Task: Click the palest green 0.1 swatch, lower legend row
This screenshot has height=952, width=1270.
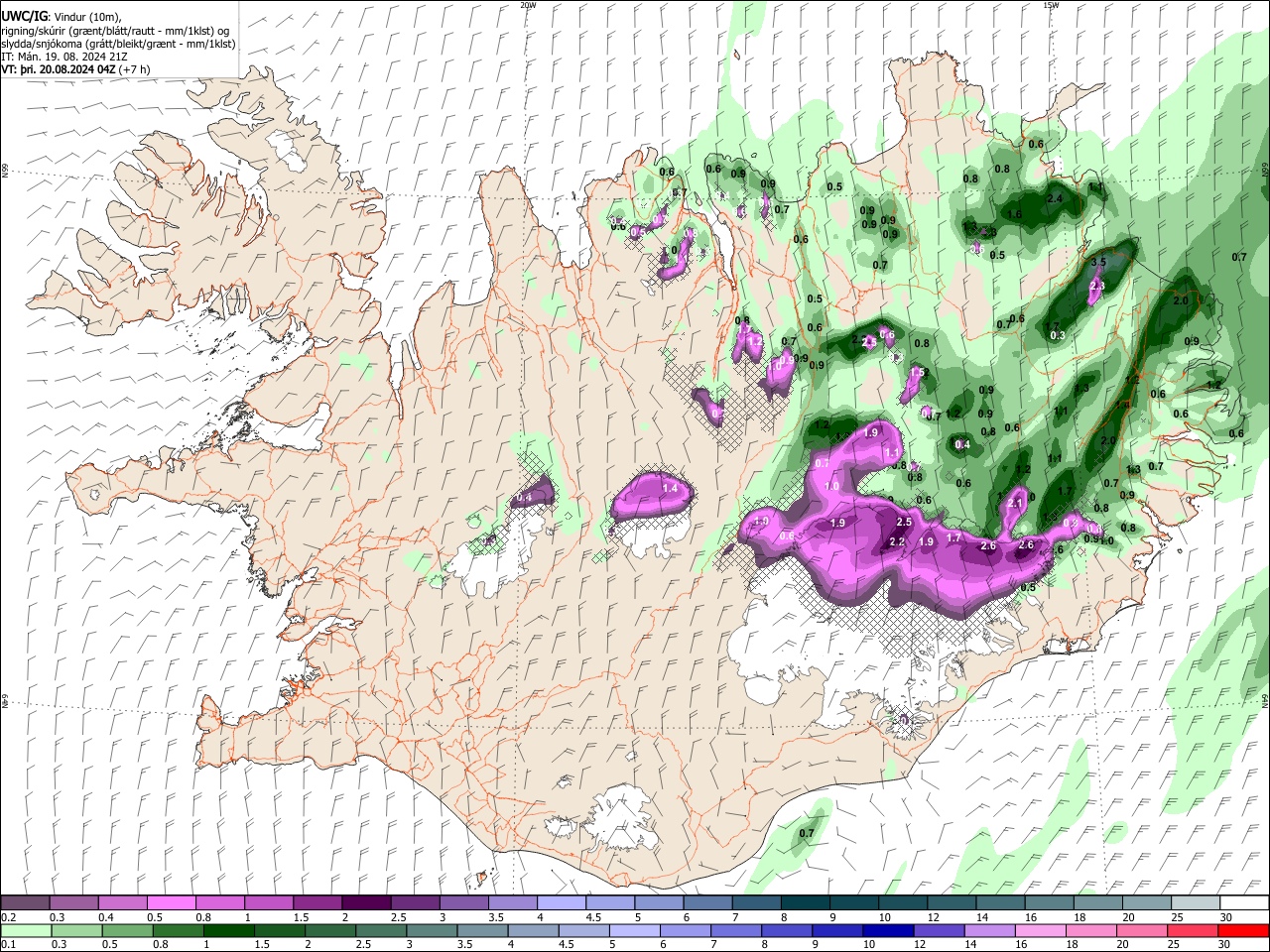Action: 25,930
